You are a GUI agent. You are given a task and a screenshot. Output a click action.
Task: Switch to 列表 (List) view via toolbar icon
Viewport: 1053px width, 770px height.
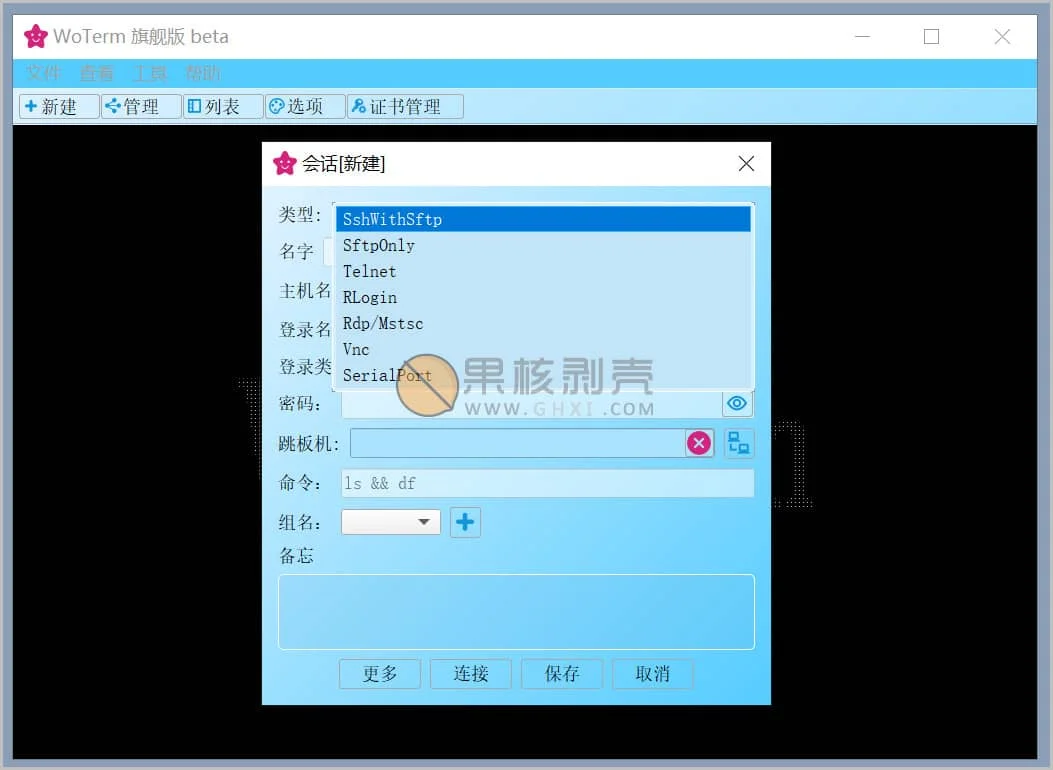[x=222, y=106]
